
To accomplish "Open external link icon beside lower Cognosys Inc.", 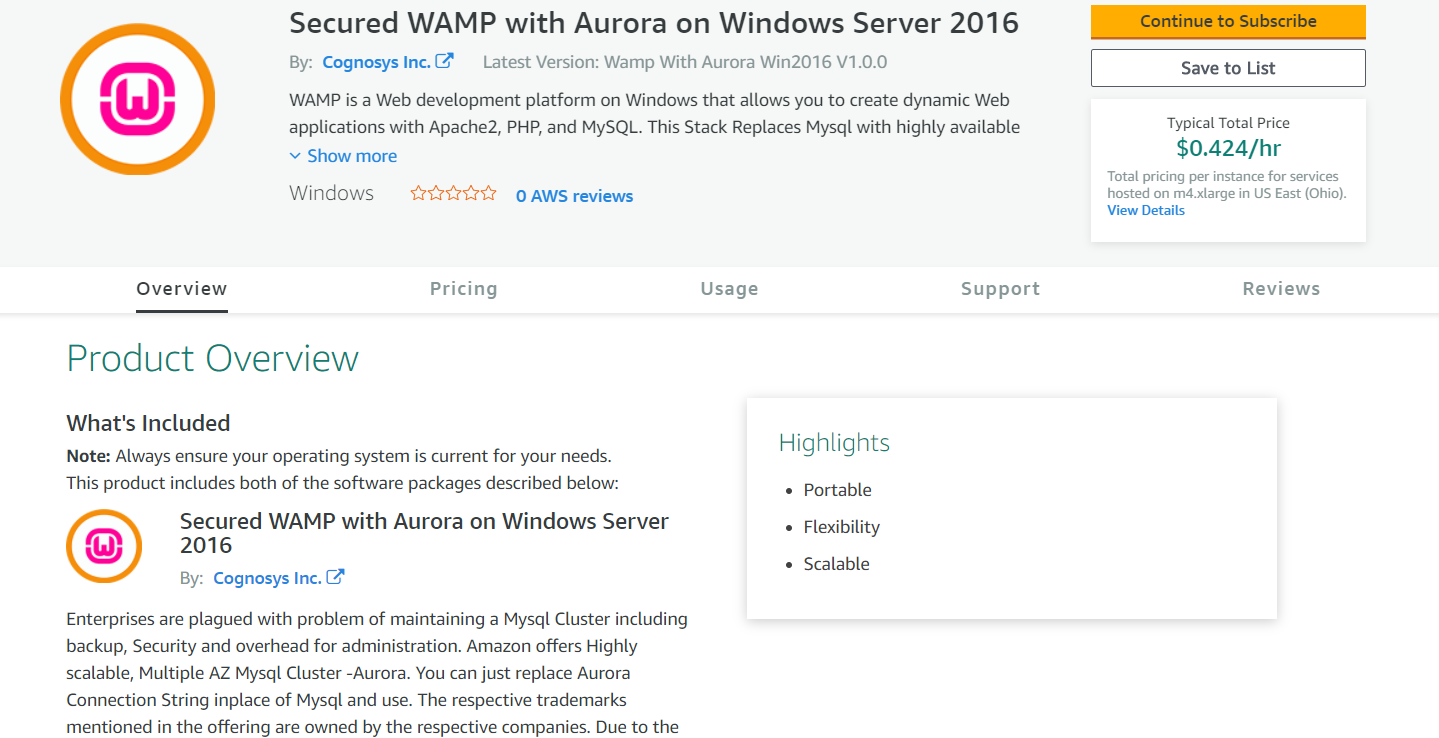I will tap(336, 577).
